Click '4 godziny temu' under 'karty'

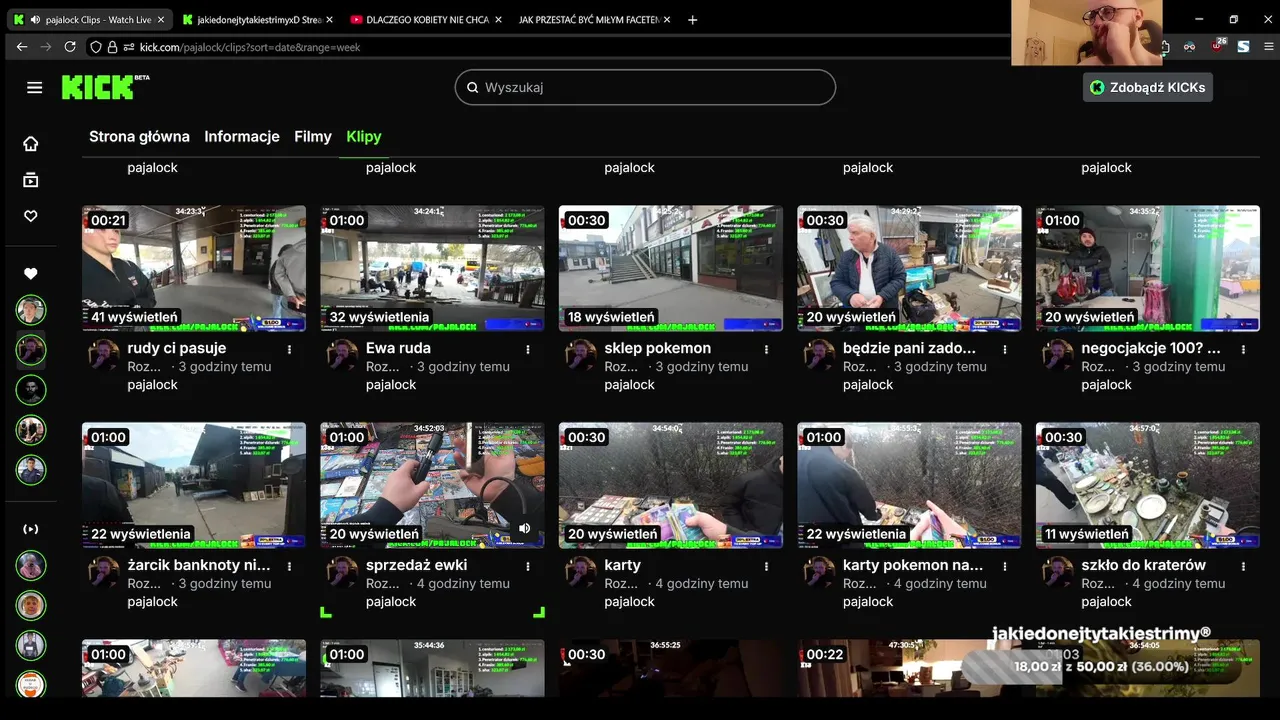tap(702, 584)
